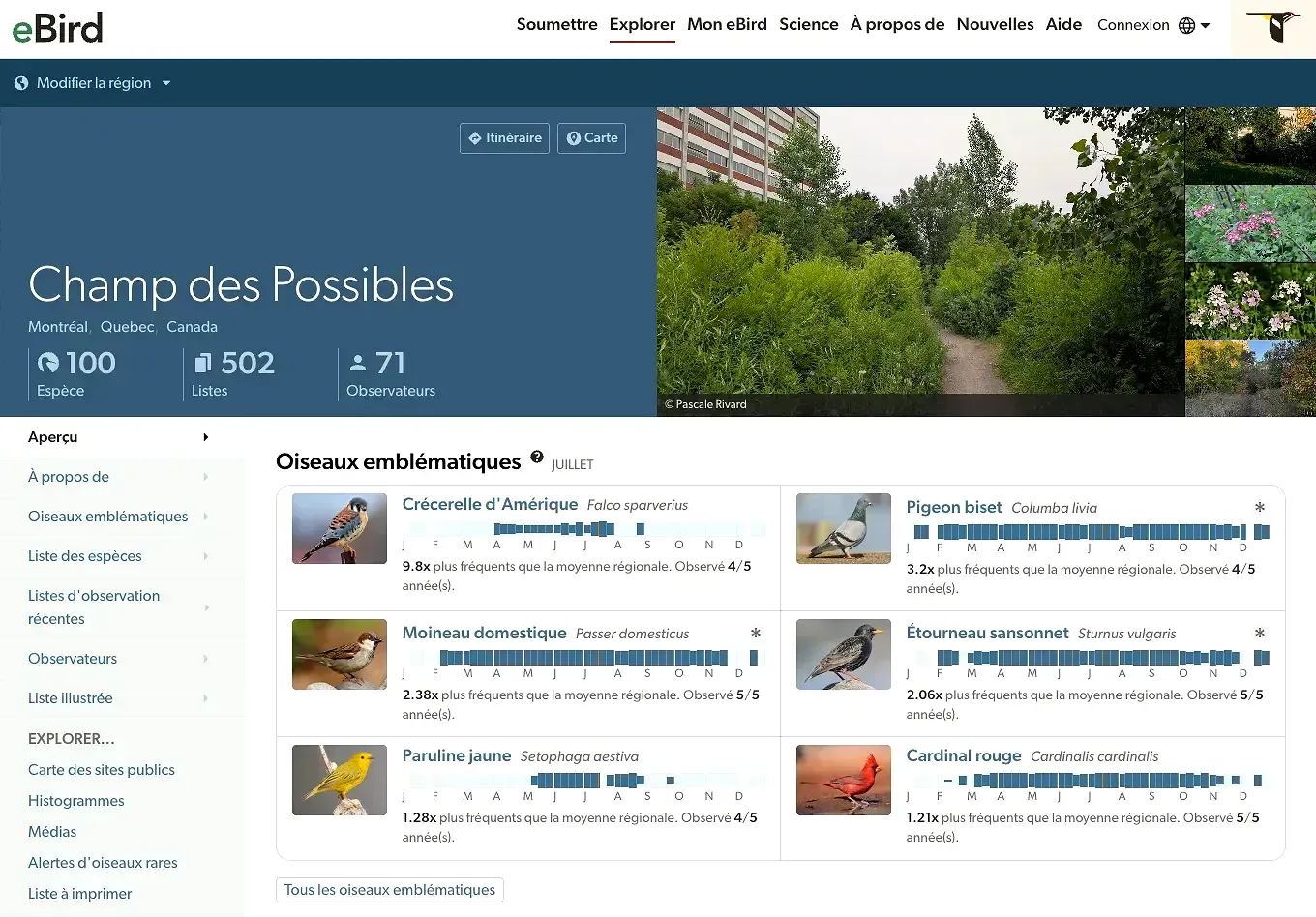
Task: Open Cardinal rouge species link
Action: point(964,755)
